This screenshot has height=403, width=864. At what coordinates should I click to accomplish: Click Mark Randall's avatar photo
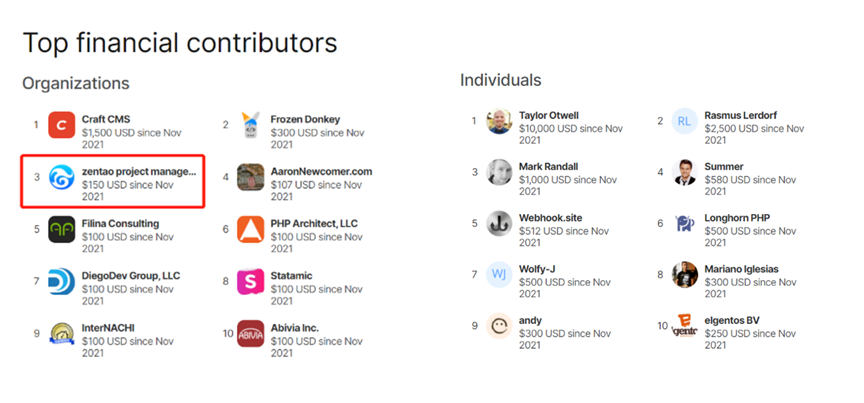499,172
